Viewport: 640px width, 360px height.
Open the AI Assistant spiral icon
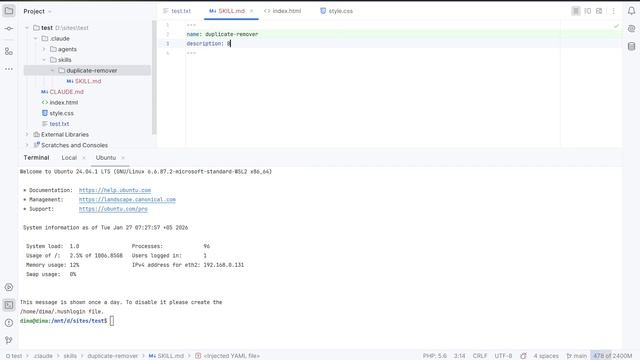[631, 29]
